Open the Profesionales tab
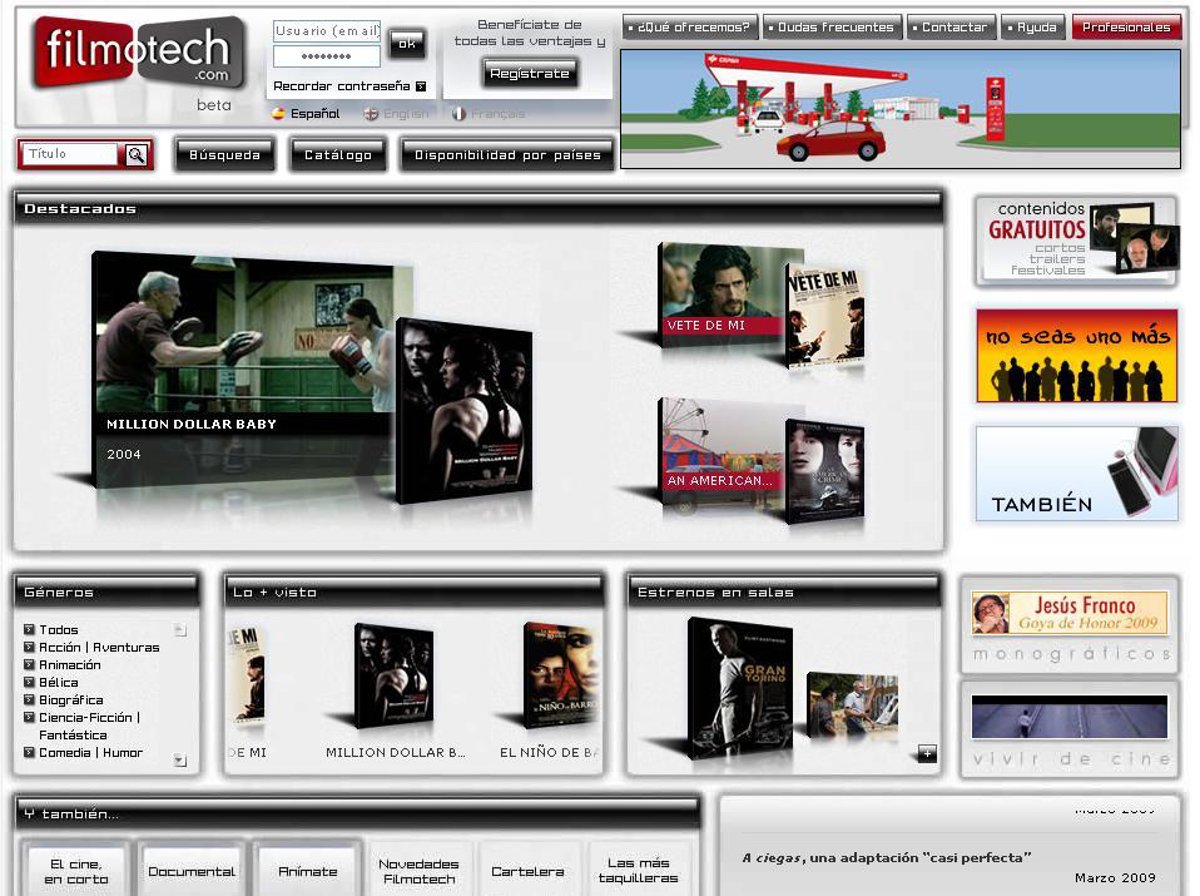Image resolution: width=1200 pixels, height=896 pixels. [x=1126, y=28]
